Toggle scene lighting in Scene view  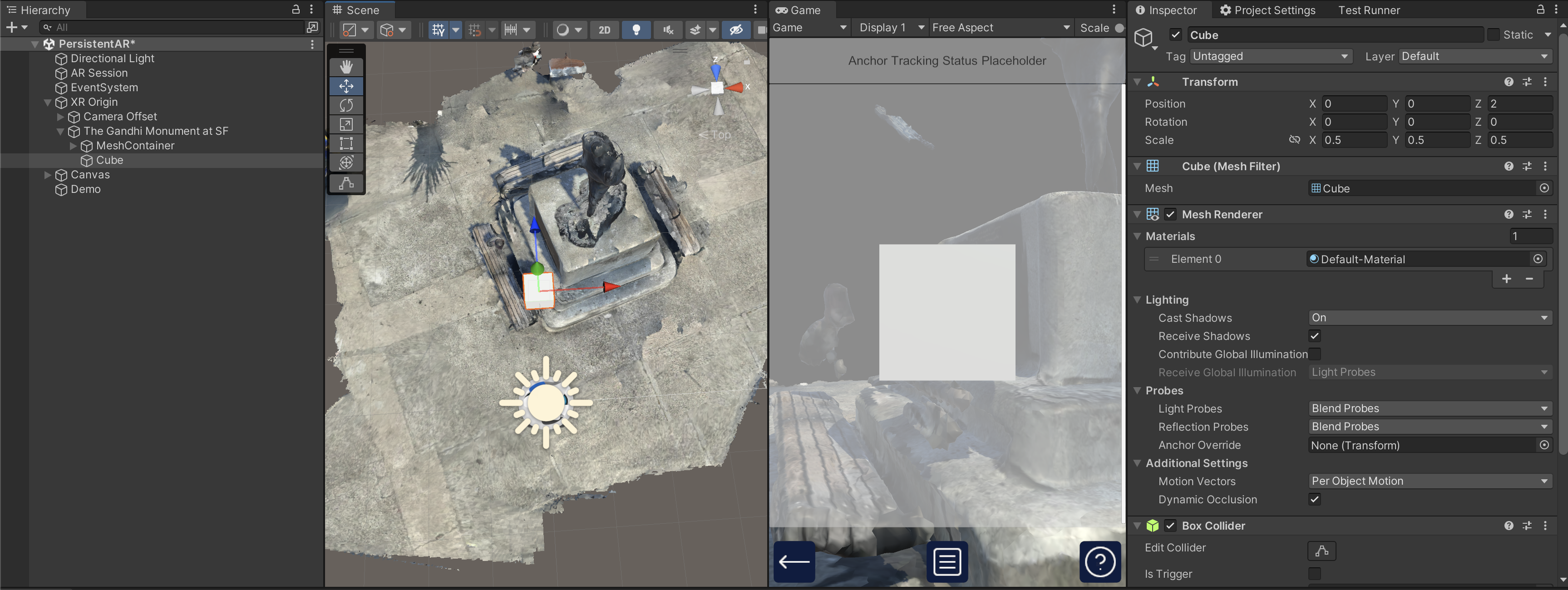coord(637,29)
